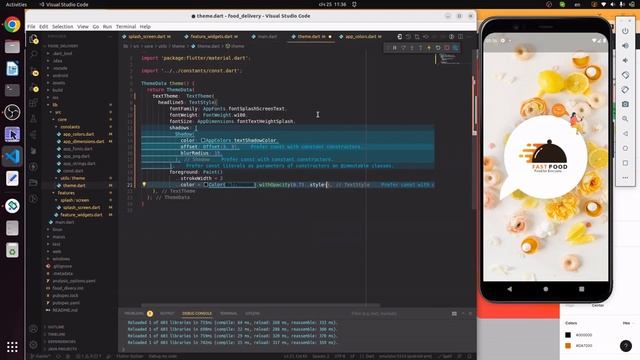The height and width of the screenshot is (360, 640).
Task: Launch Google Chrome from the Ubuntu dock
Action: (12, 25)
